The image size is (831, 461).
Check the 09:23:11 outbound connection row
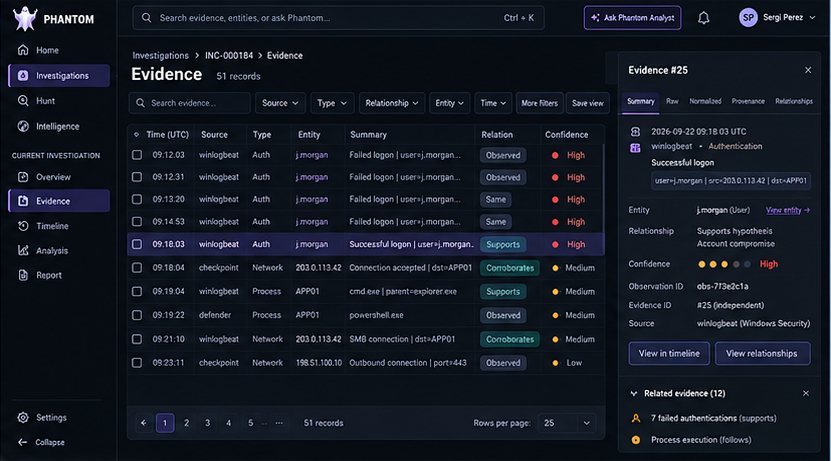click(137, 363)
